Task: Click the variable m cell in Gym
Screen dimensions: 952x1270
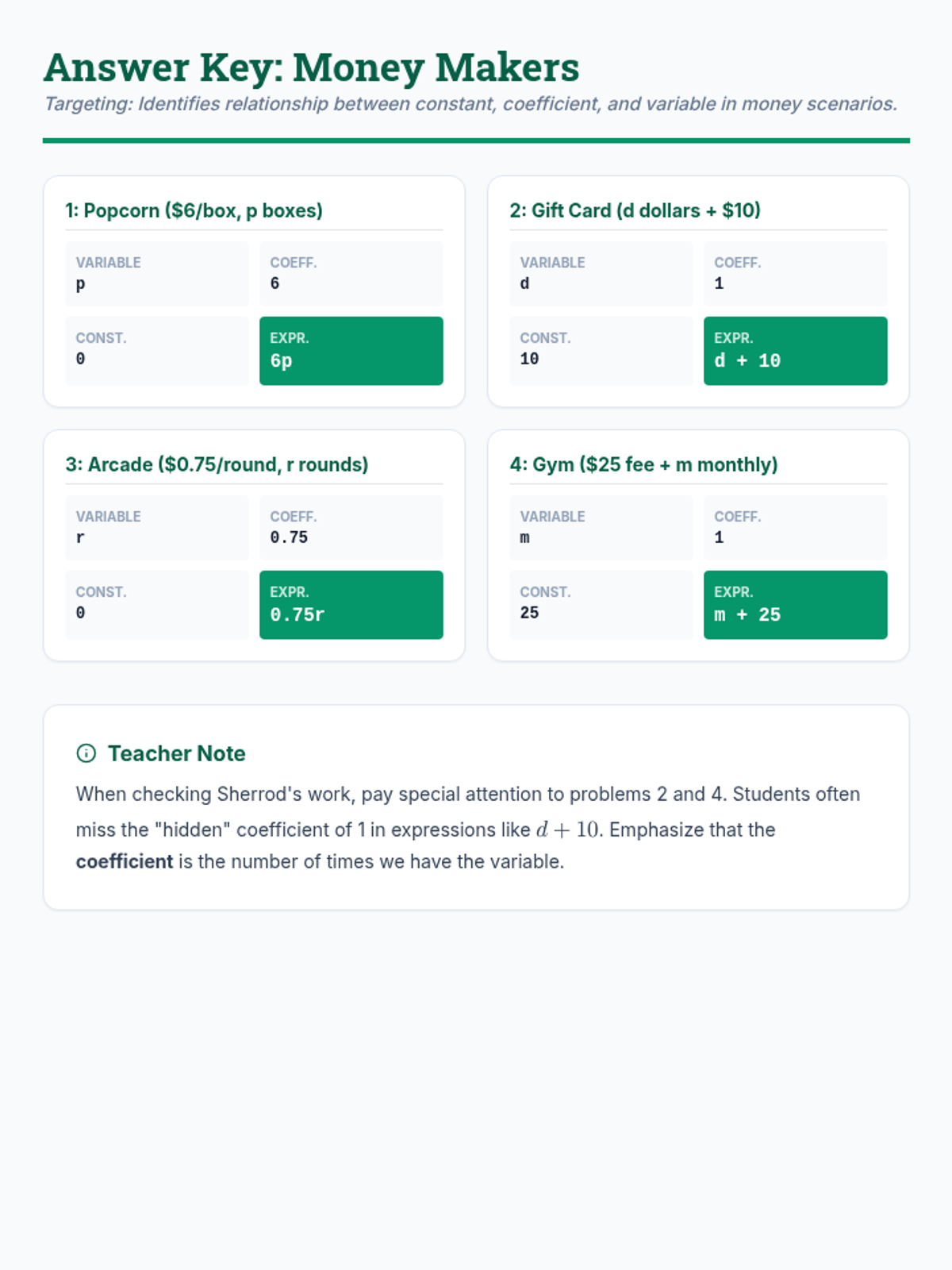Action: 601,528
